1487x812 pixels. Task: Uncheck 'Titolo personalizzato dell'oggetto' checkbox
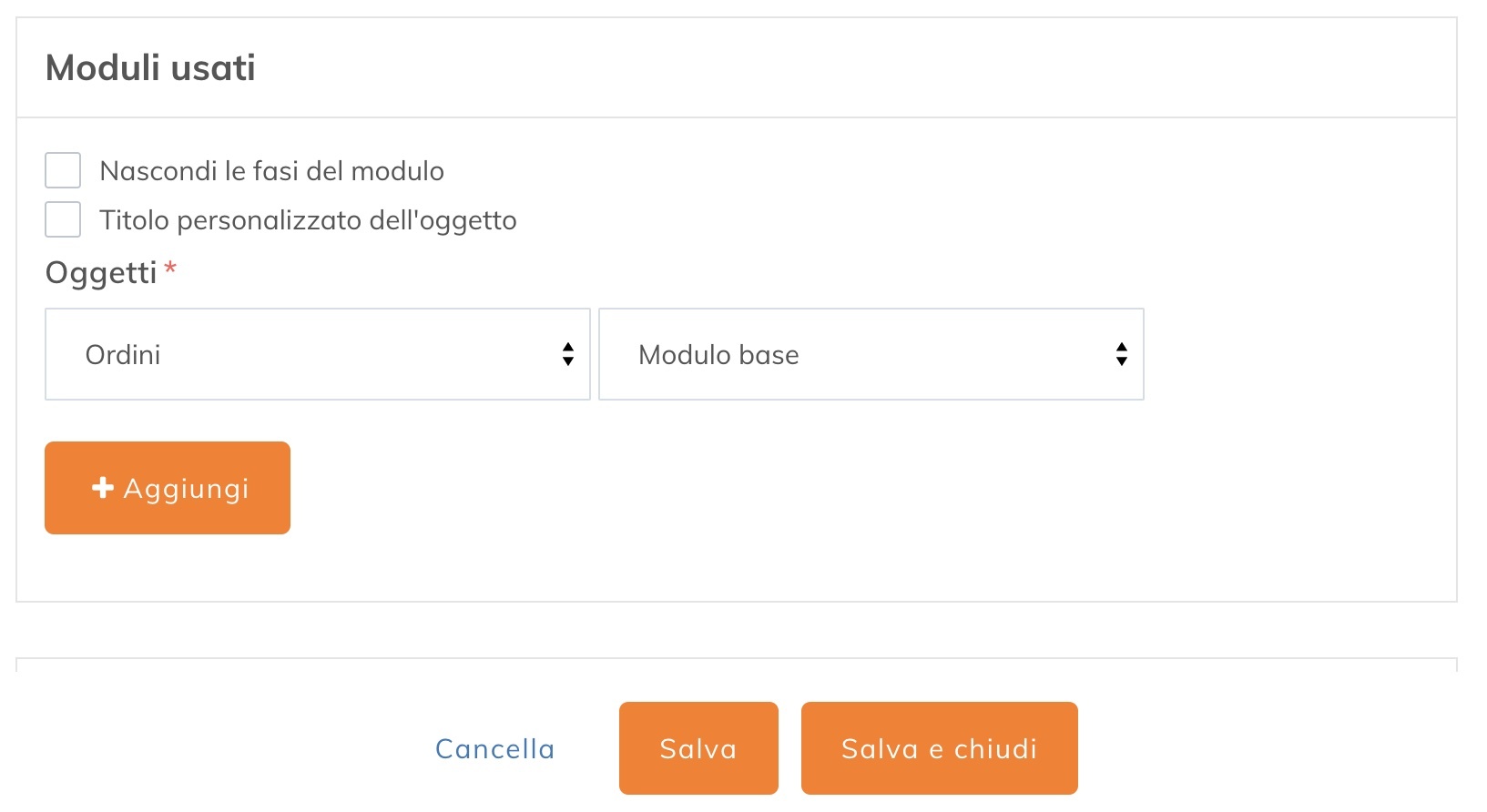(62, 218)
